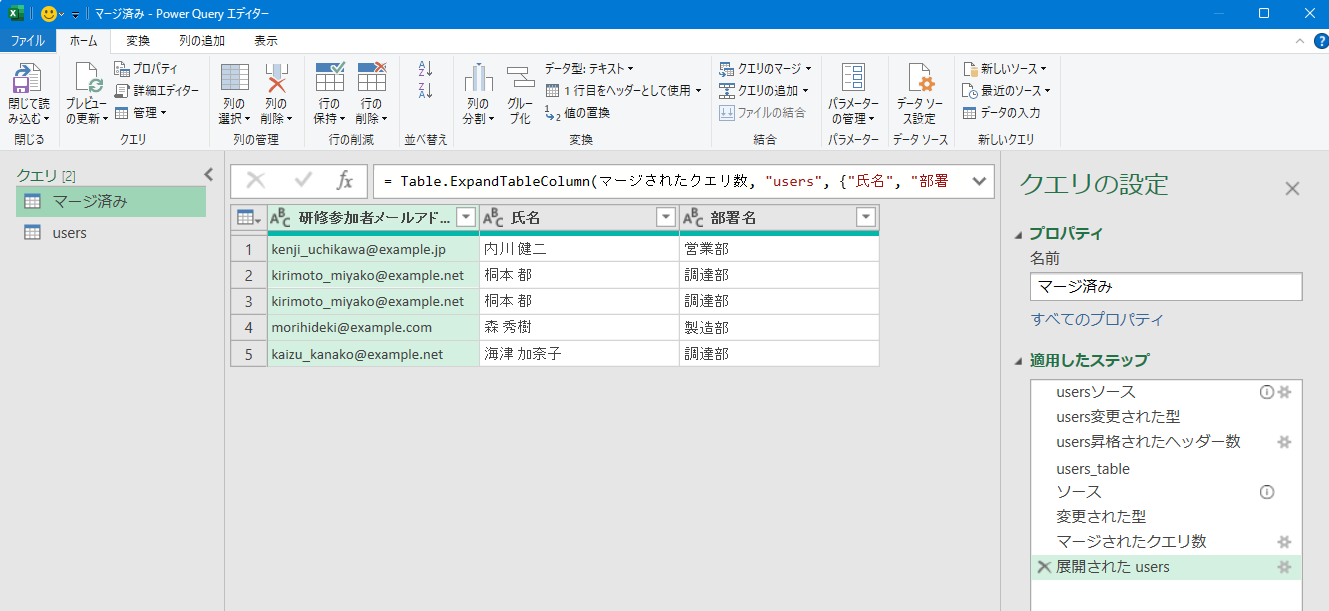Open 管理 dropdown in クエリ group
The image size is (1329, 611).
click(x=140, y=113)
